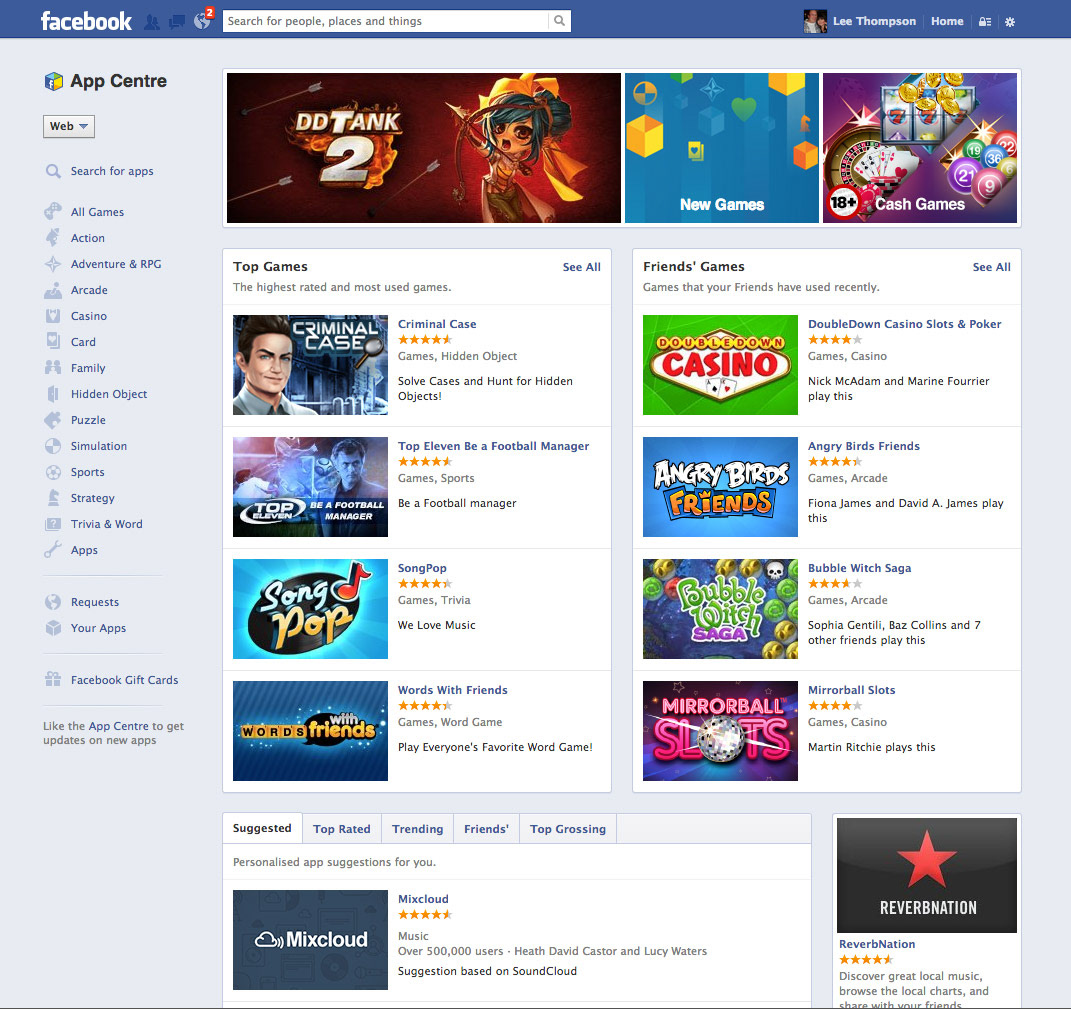Switch to the Friends' tab
The image size is (1071, 1009).
click(486, 829)
